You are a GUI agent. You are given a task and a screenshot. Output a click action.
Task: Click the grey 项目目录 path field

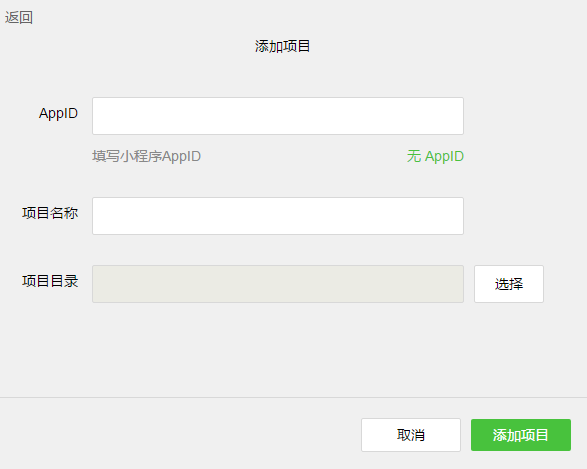point(278,284)
